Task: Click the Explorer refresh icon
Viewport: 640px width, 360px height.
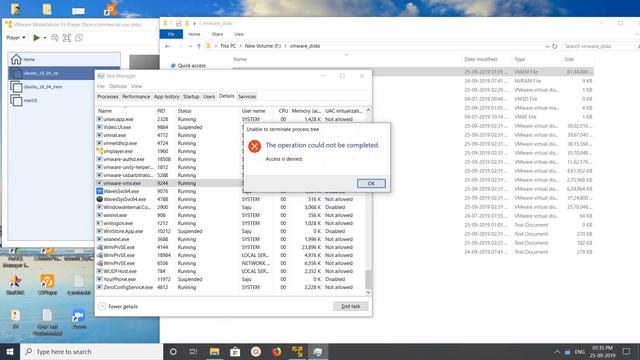Action: (x=555, y=46)
